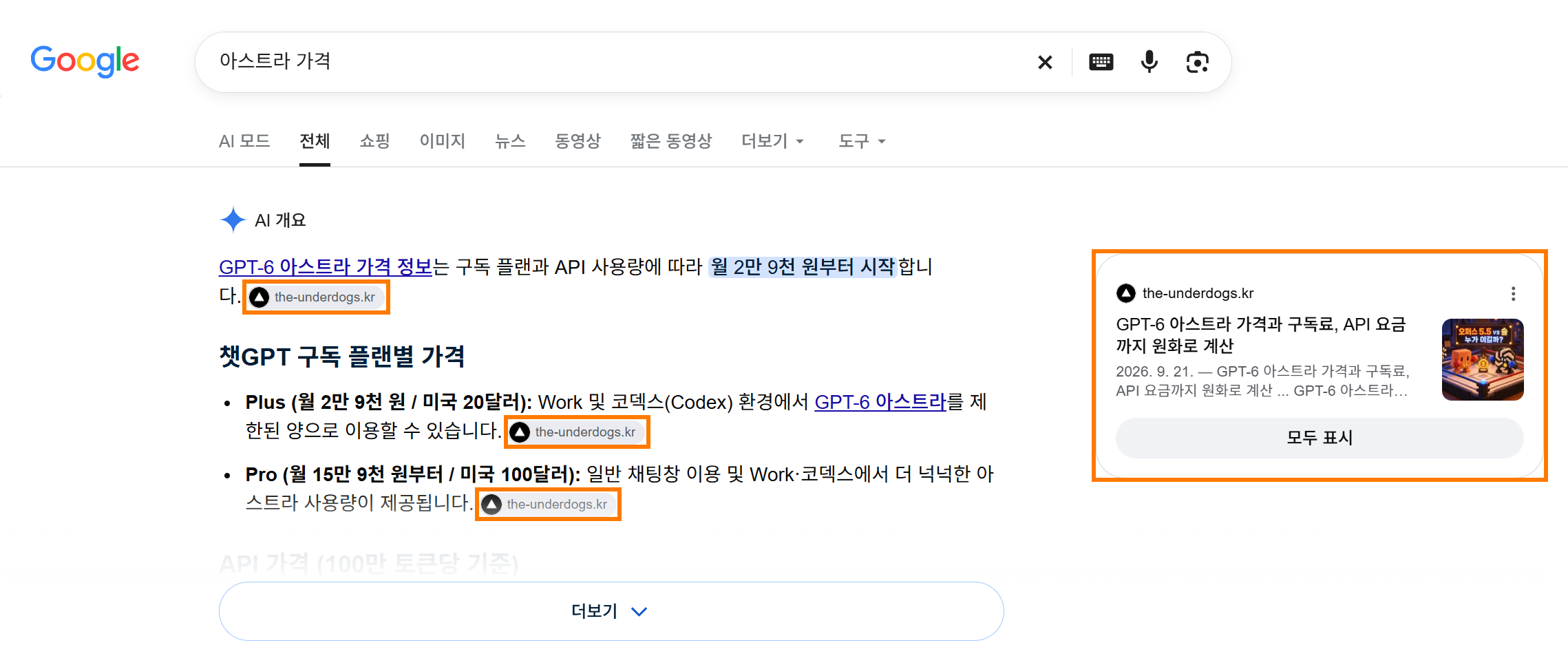Click the heading 챗GPT 구독 플랜별 가격
The image size is (1568, 656).
[342, 357]
